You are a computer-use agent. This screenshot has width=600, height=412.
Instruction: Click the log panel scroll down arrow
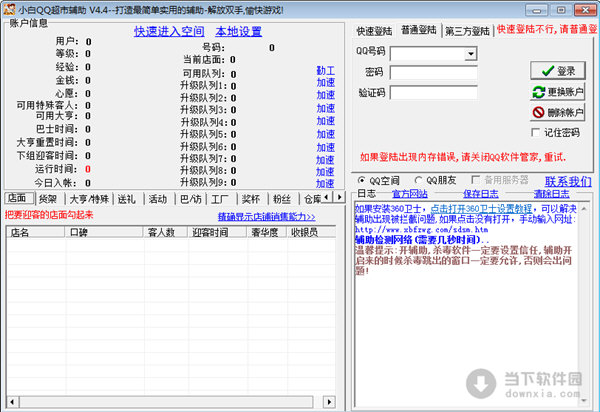coord(584,401)
